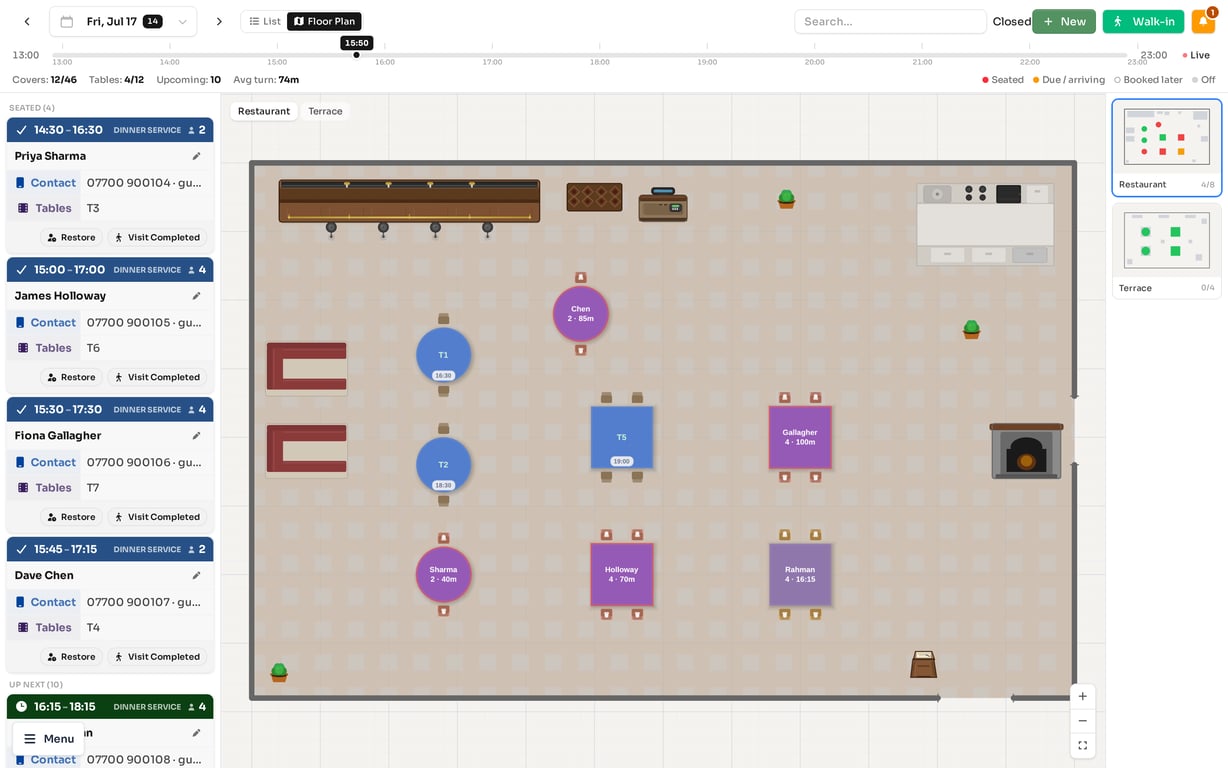Image resolution: width=1228 pixels, height=768 pixels.
Task: Restore James Holloway's booking
Action: tap(71, 377)
